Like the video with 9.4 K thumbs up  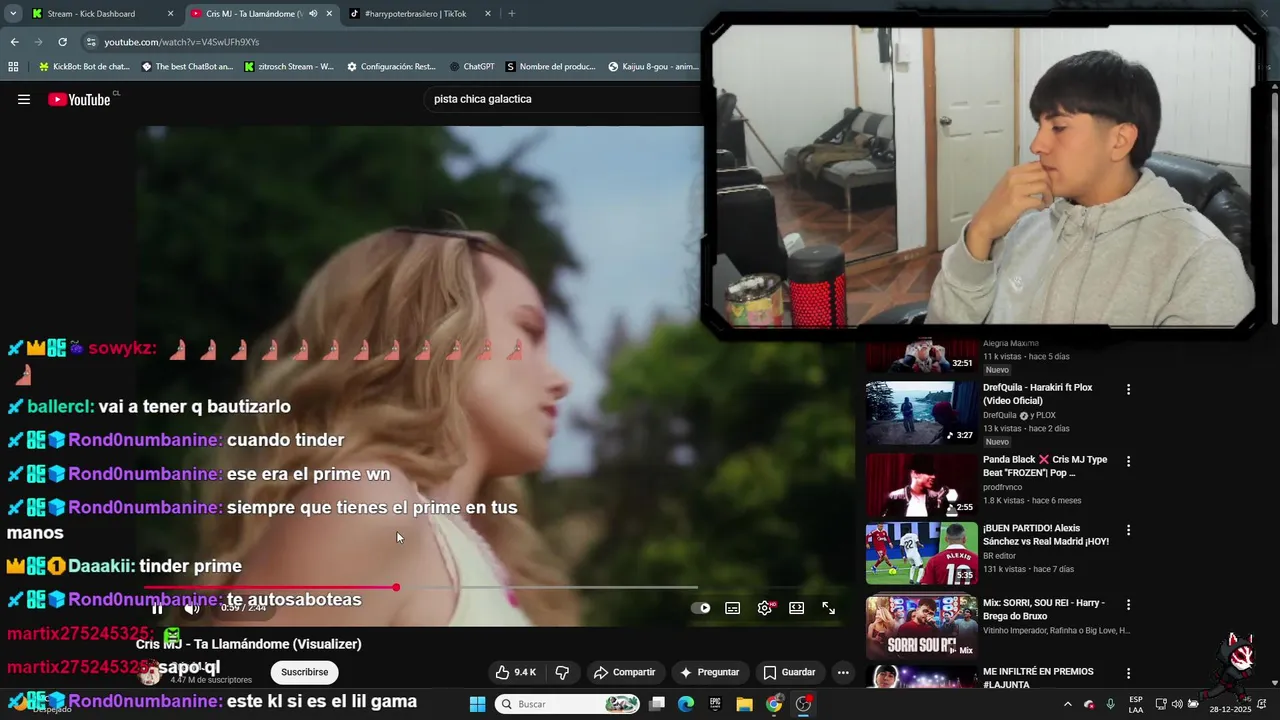coord(516,672)
